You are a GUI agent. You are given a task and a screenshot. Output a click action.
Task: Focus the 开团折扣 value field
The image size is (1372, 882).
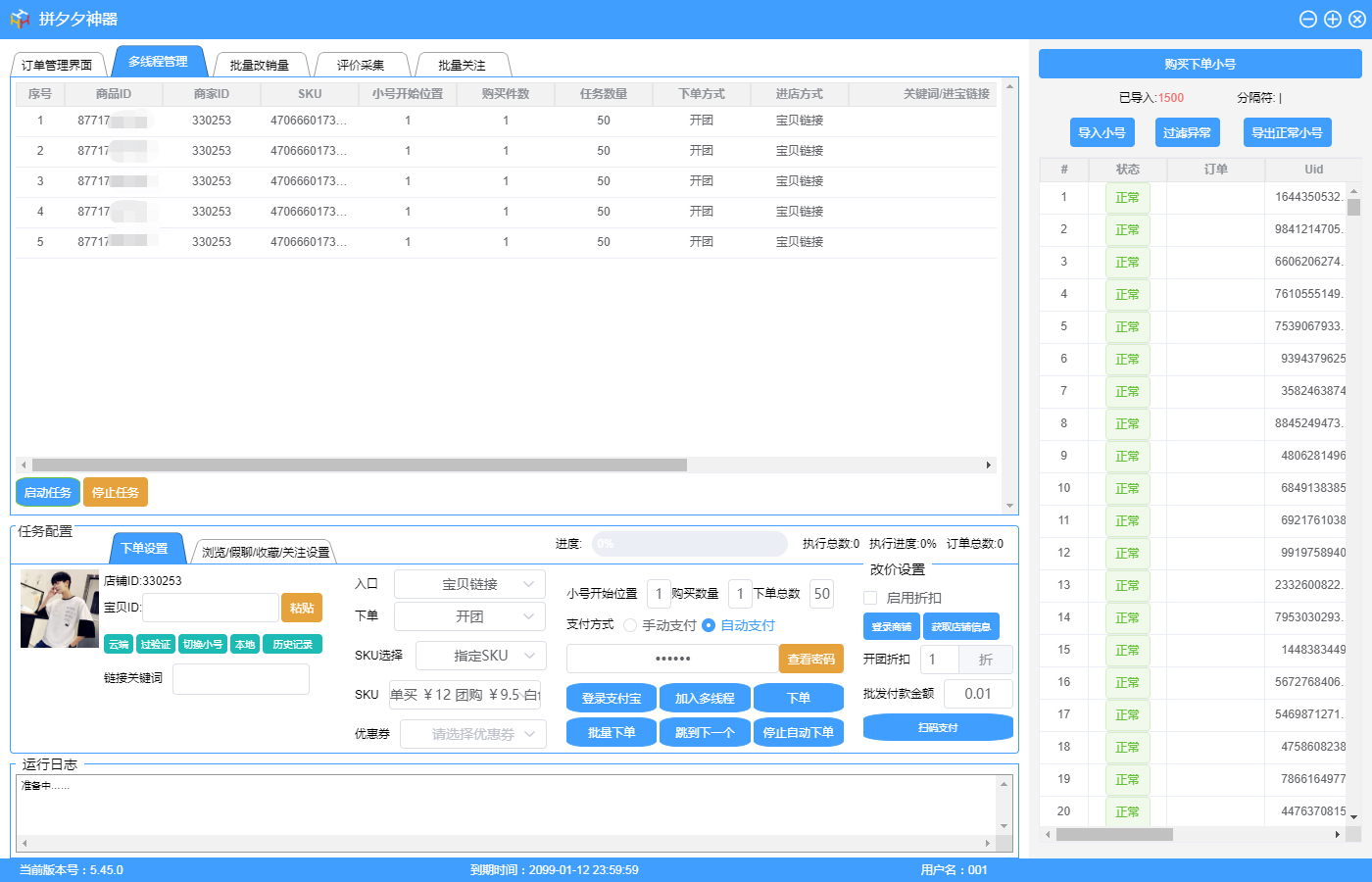[x=938, y=660]
